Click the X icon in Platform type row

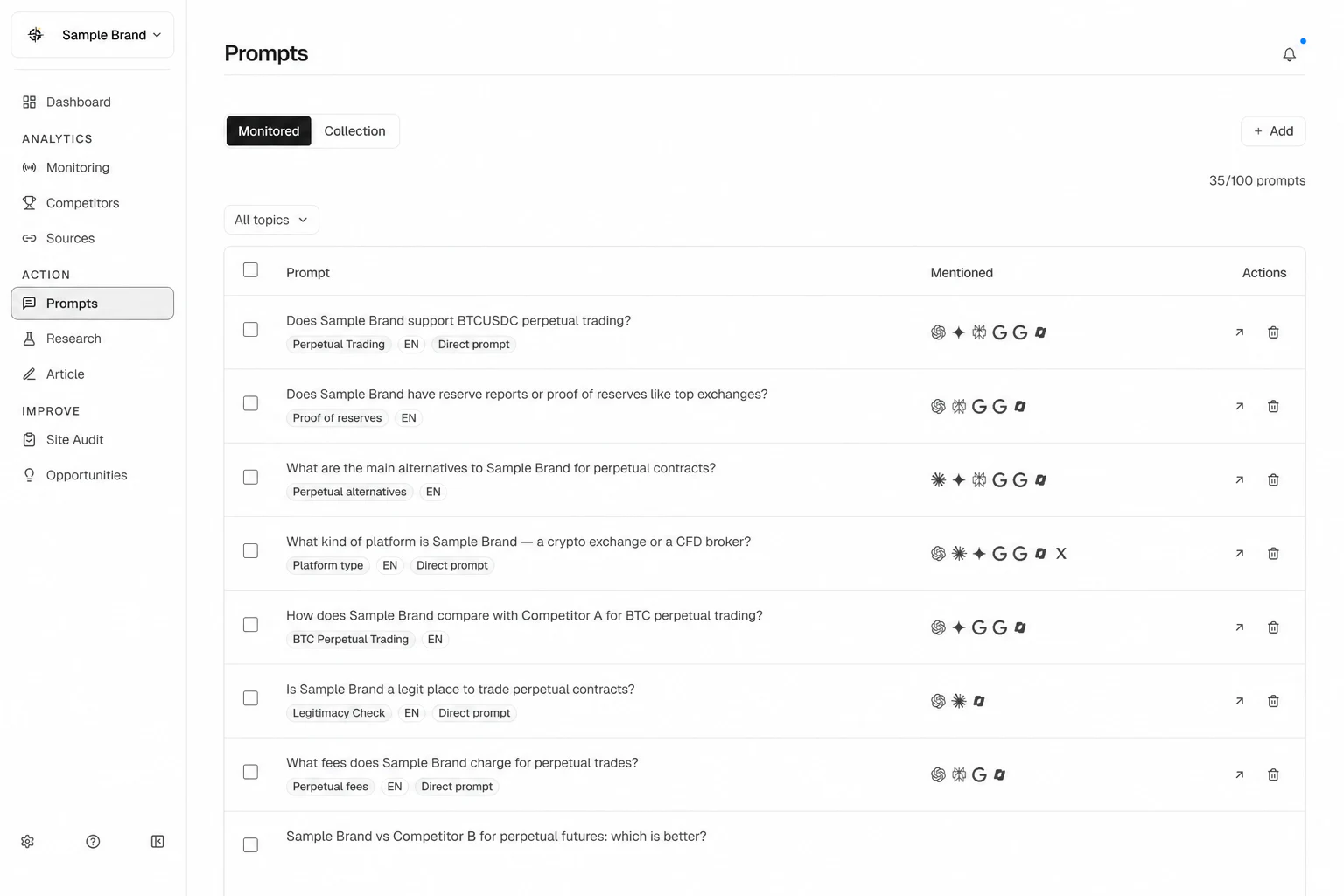[1061, 553]
